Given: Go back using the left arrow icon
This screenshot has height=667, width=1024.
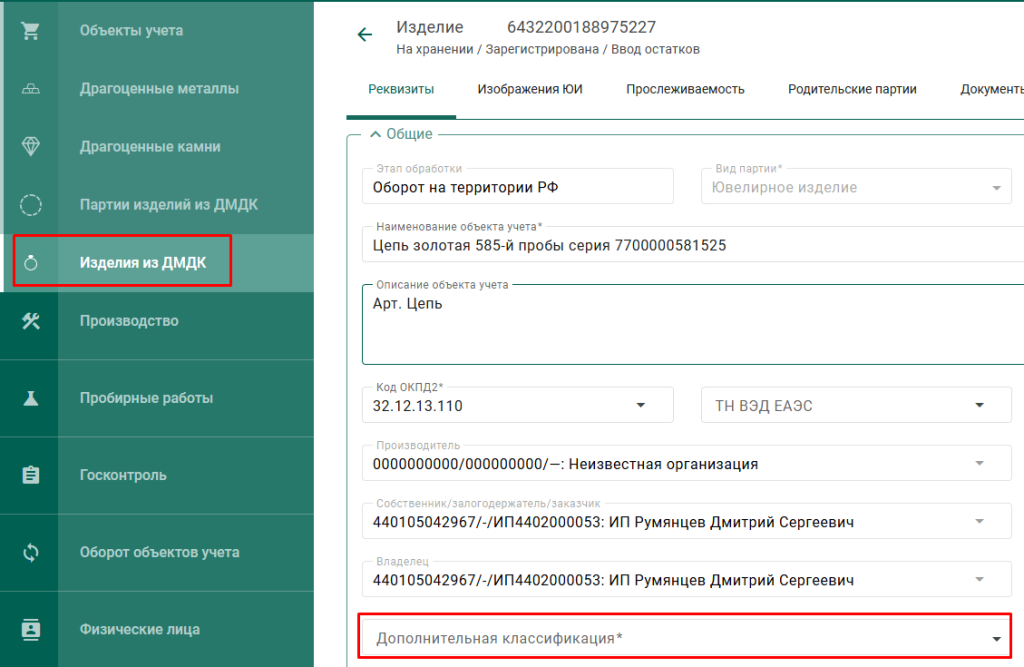Looking at the screenshot, I should (364, 35).
